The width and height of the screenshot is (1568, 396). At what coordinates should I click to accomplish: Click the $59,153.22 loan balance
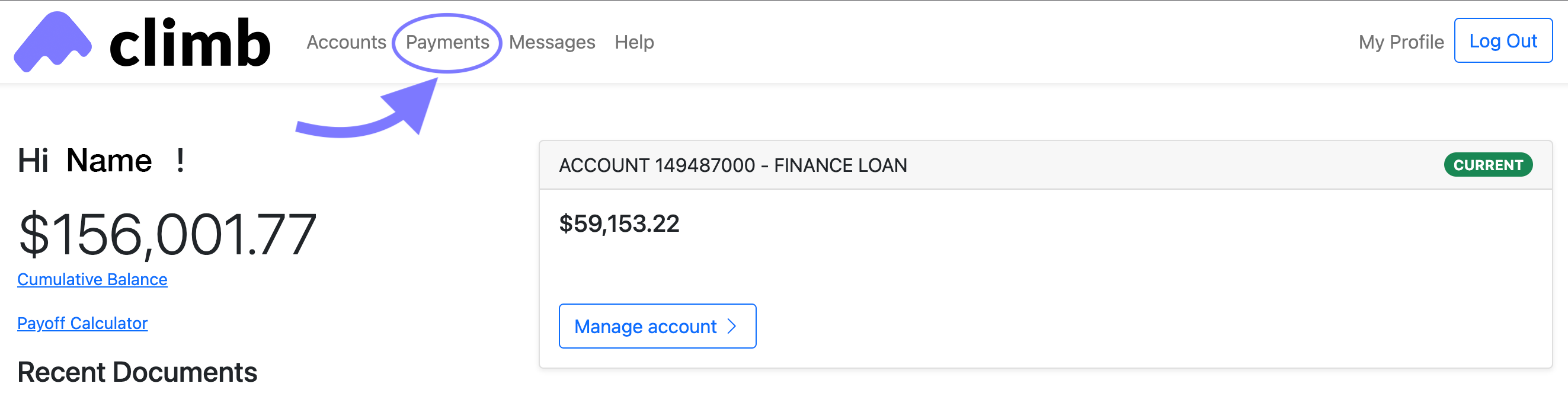[619, 223]
